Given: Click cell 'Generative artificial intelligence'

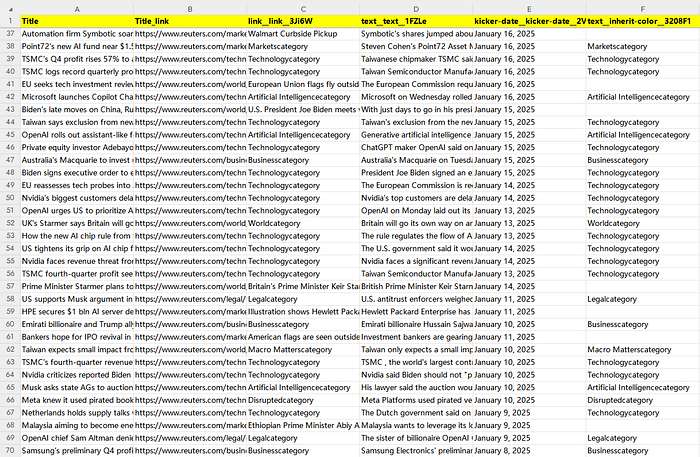Looking at the screenshot, I should click(x=417, y=135).
